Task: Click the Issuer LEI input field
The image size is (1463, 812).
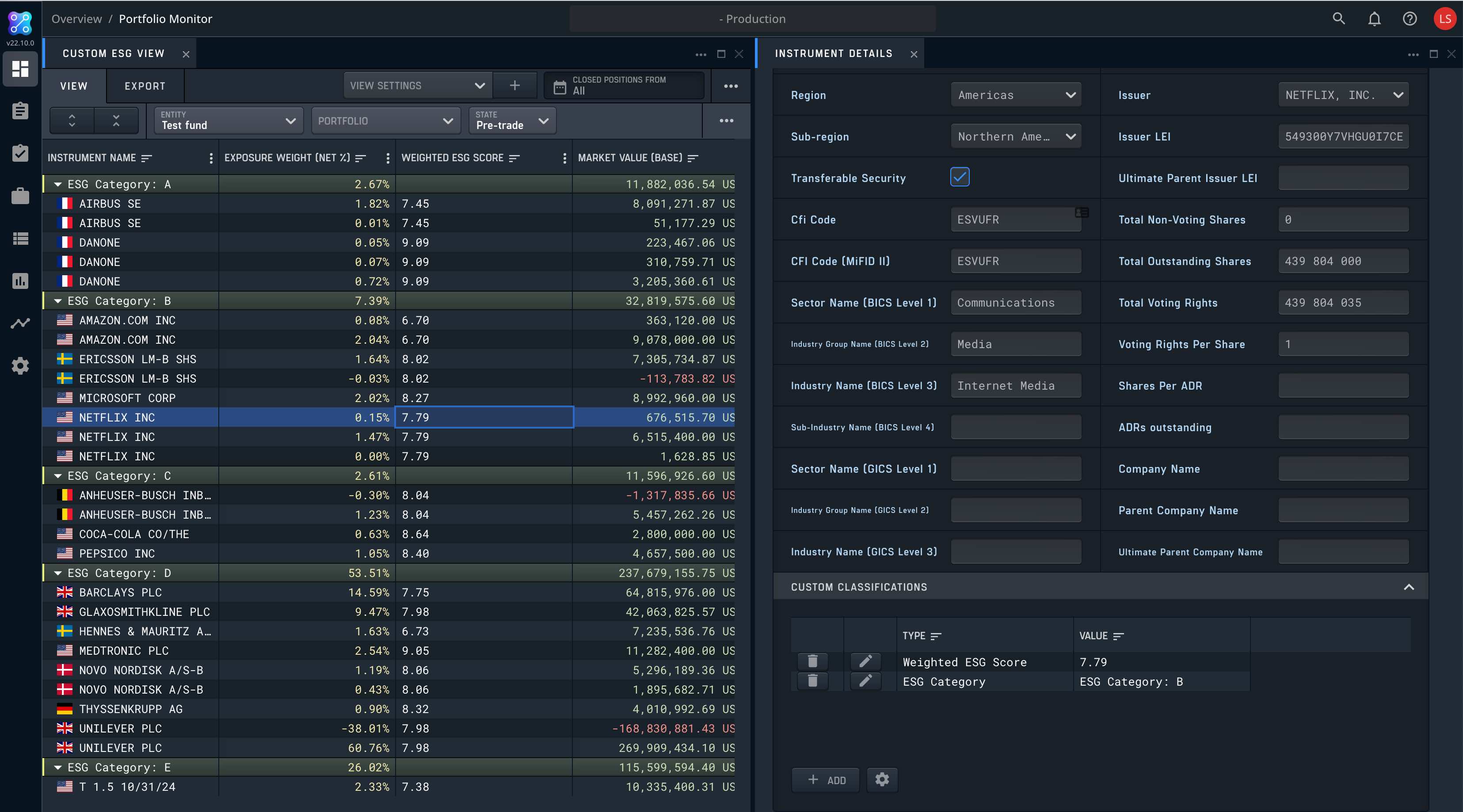Action: tap(1343, 136)
